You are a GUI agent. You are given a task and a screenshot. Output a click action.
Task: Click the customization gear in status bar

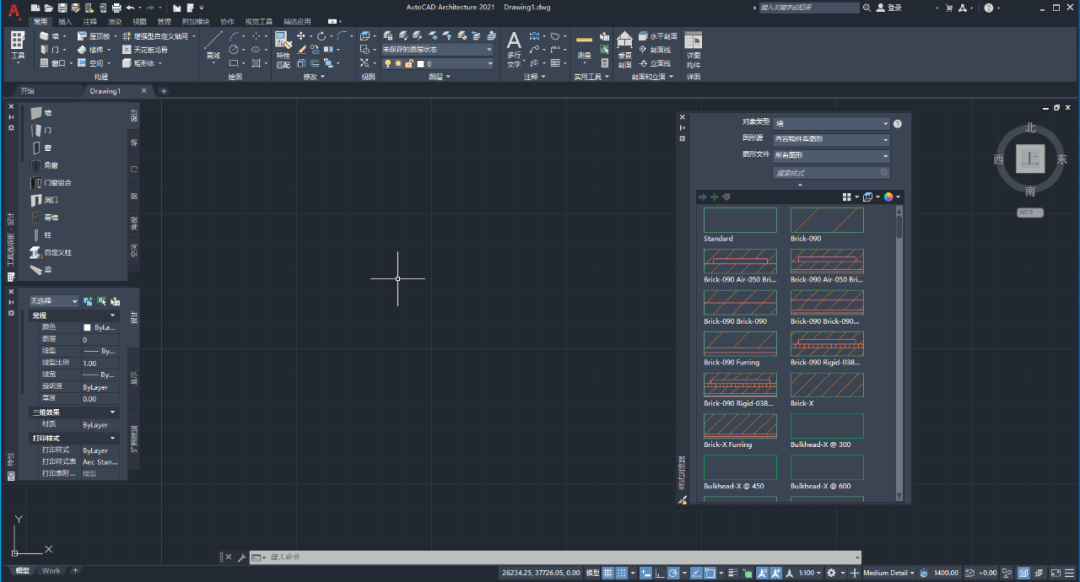point(831,573)
